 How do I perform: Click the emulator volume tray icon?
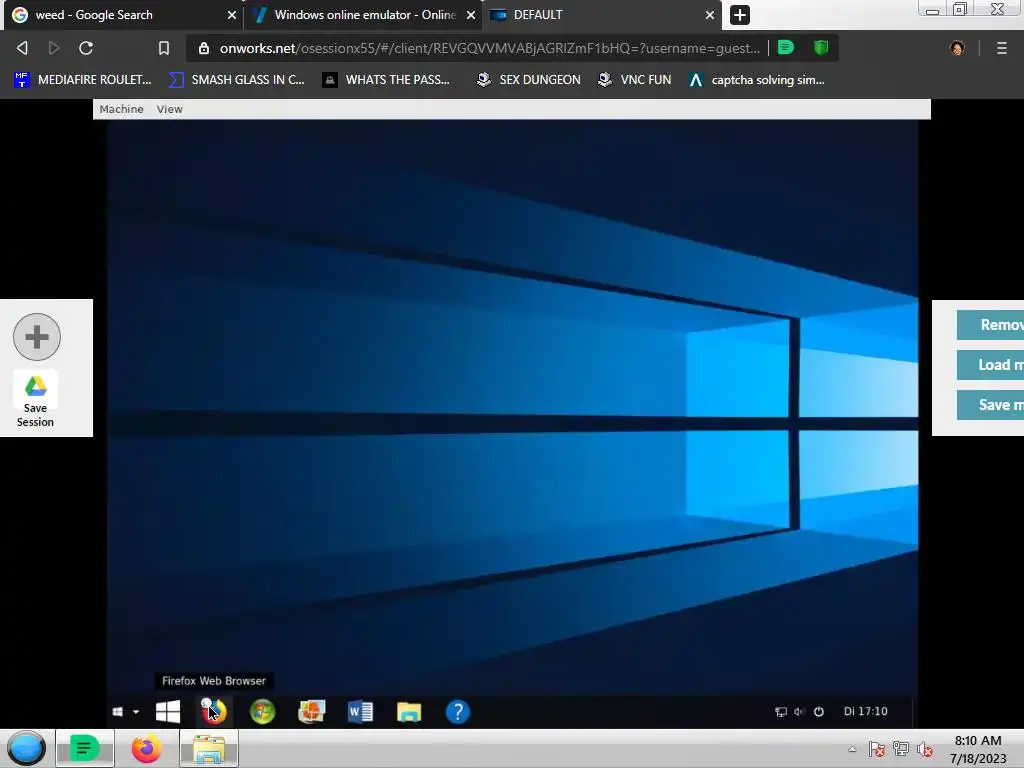tap(799, 712)
